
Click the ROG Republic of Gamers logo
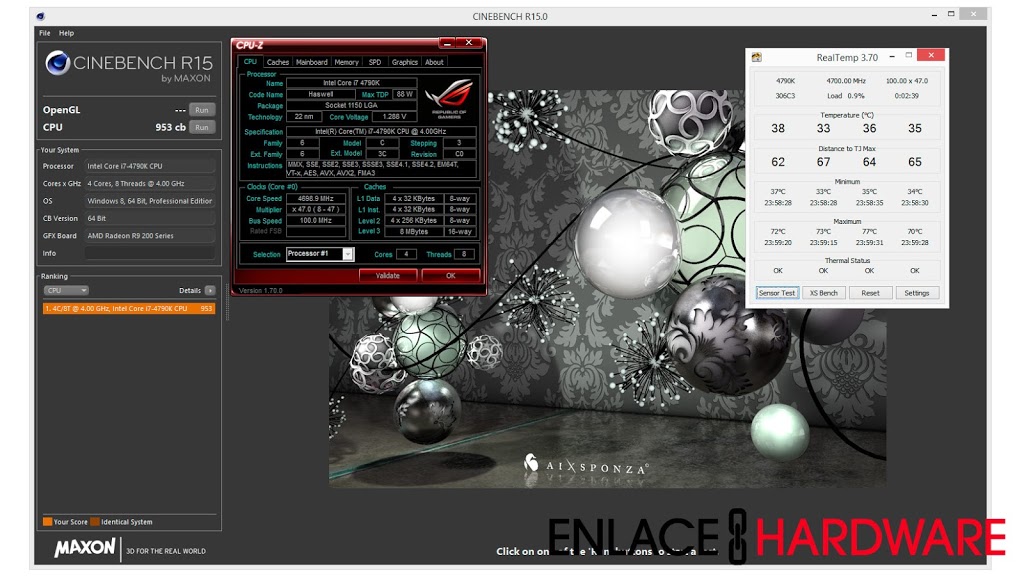[x=449, y=97]
